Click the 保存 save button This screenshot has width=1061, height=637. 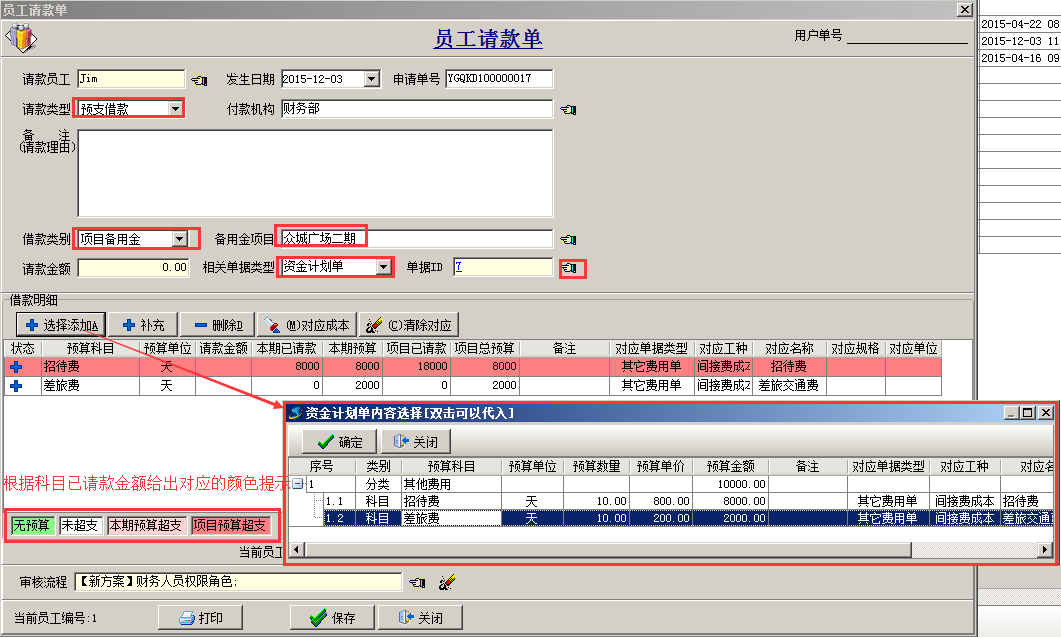pos(330,617)
